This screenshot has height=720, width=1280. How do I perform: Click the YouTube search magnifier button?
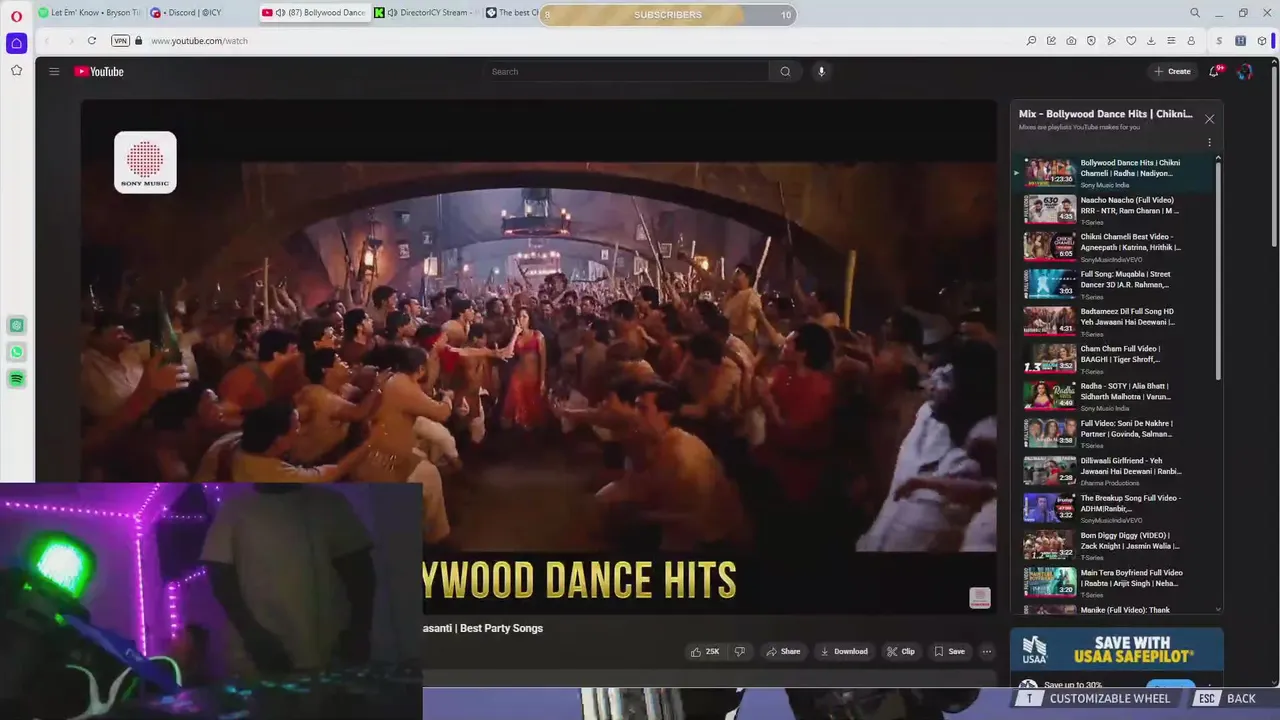point(785,71)
